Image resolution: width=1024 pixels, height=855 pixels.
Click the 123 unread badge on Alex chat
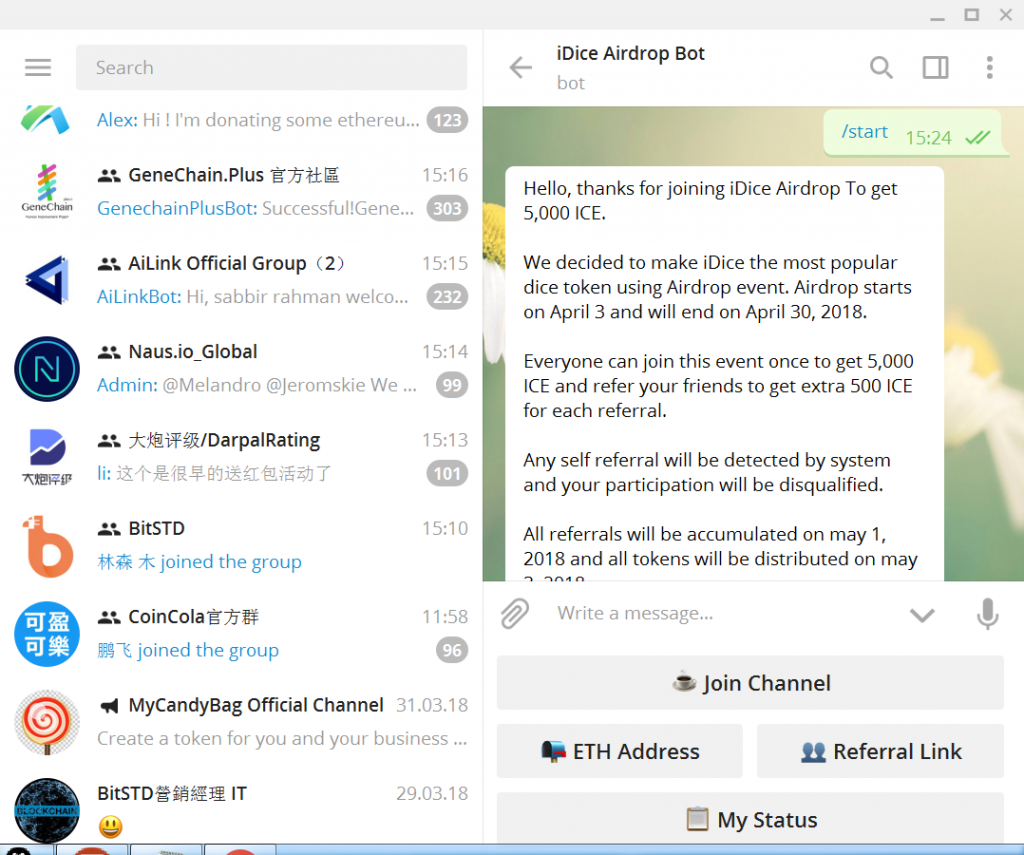click(447, 120)
